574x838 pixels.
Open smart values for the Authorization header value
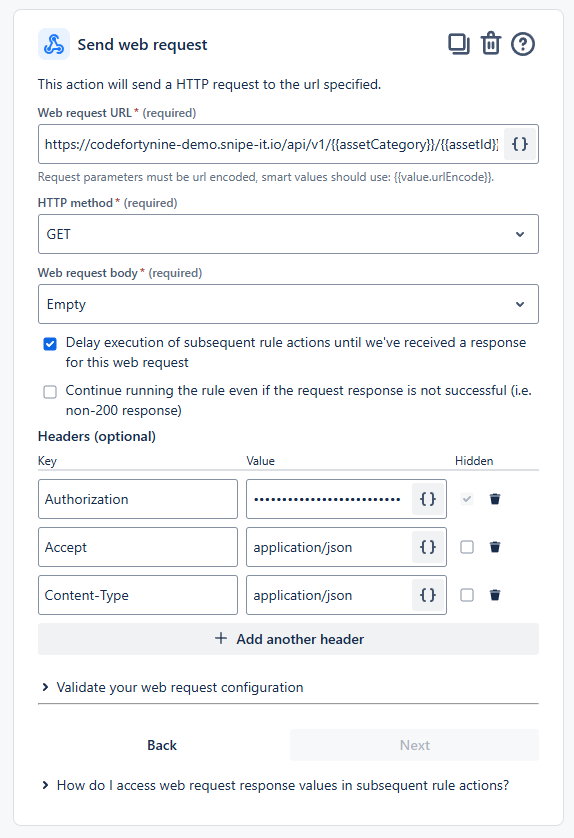428,499
